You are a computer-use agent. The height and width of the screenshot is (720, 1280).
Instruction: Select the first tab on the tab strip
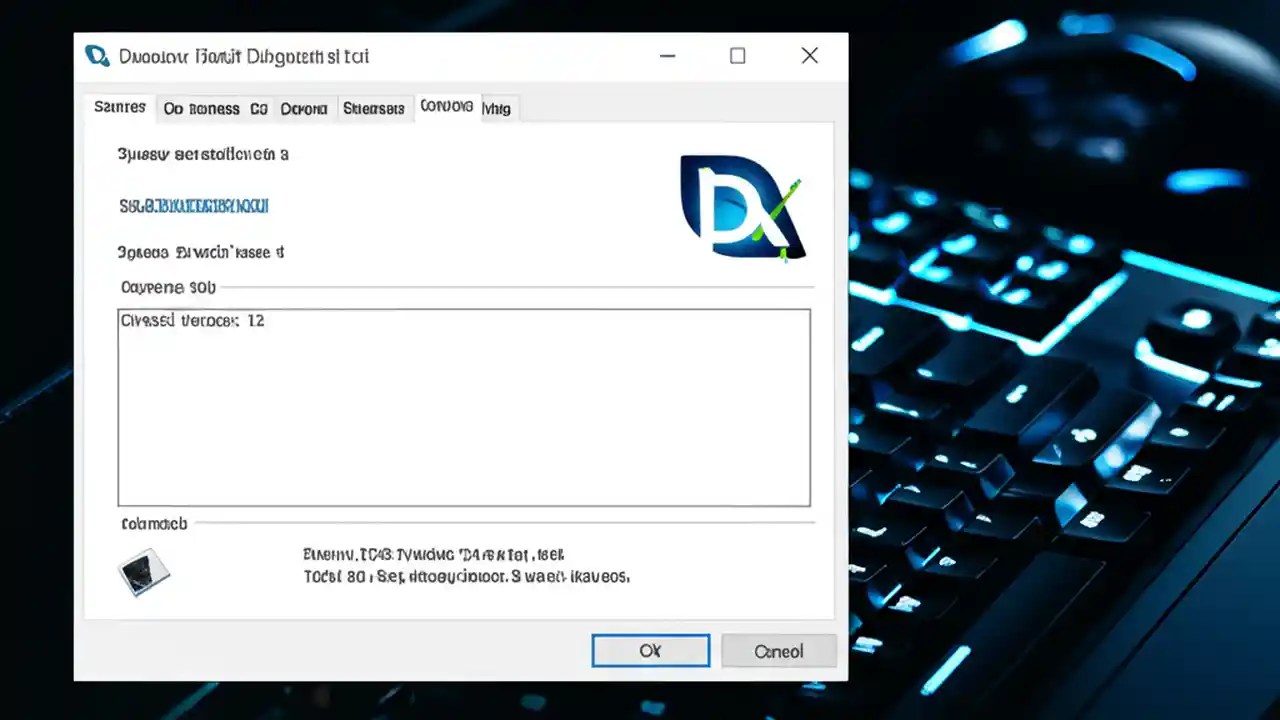[x=119, y=107]
